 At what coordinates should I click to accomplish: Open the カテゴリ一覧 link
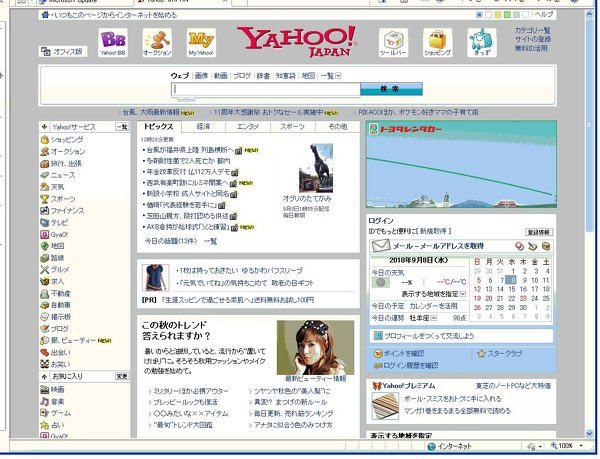pyautogui.click(x=532, y=30)
